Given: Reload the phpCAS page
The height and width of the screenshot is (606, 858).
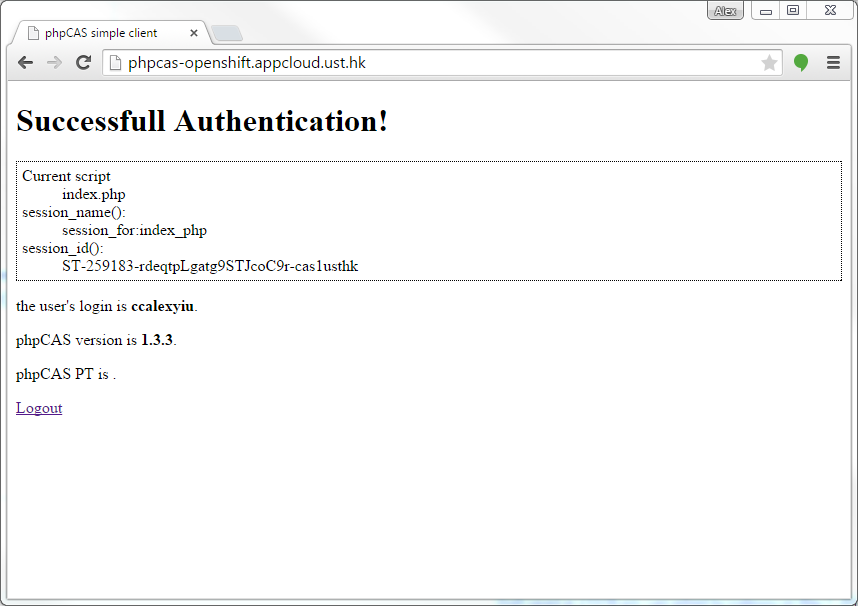Looking at the screenshot, I should click(x=84, y=63).
